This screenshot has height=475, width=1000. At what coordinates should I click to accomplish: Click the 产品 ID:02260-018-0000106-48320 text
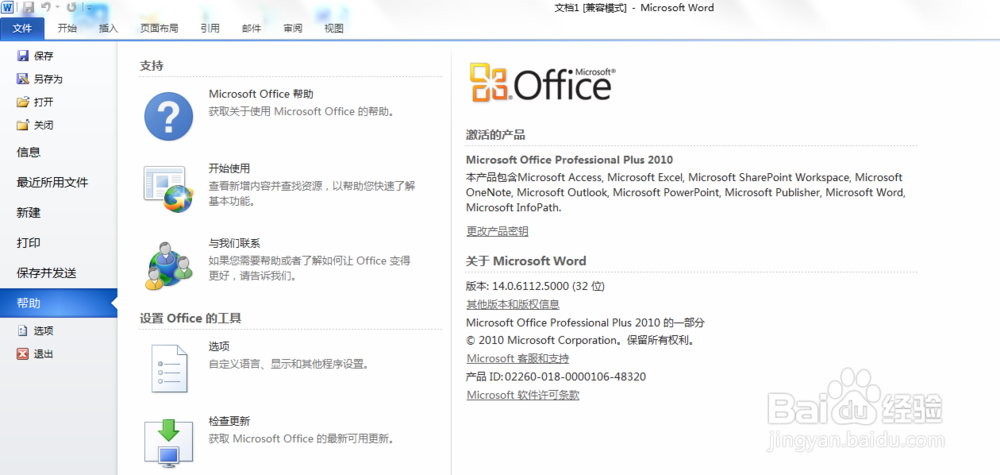tap(556, 377)
